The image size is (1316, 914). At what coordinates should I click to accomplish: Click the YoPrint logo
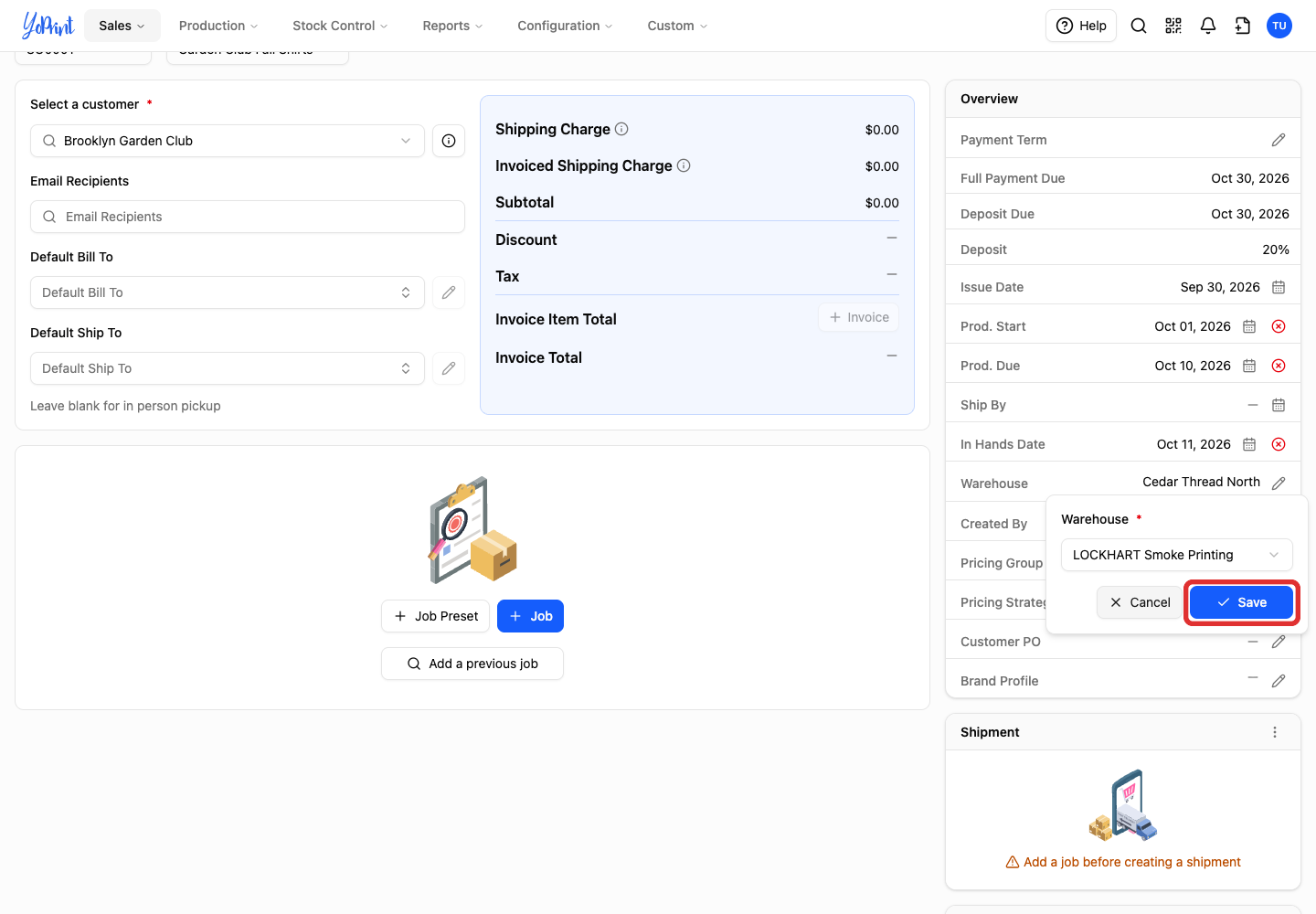pos(48,26)
